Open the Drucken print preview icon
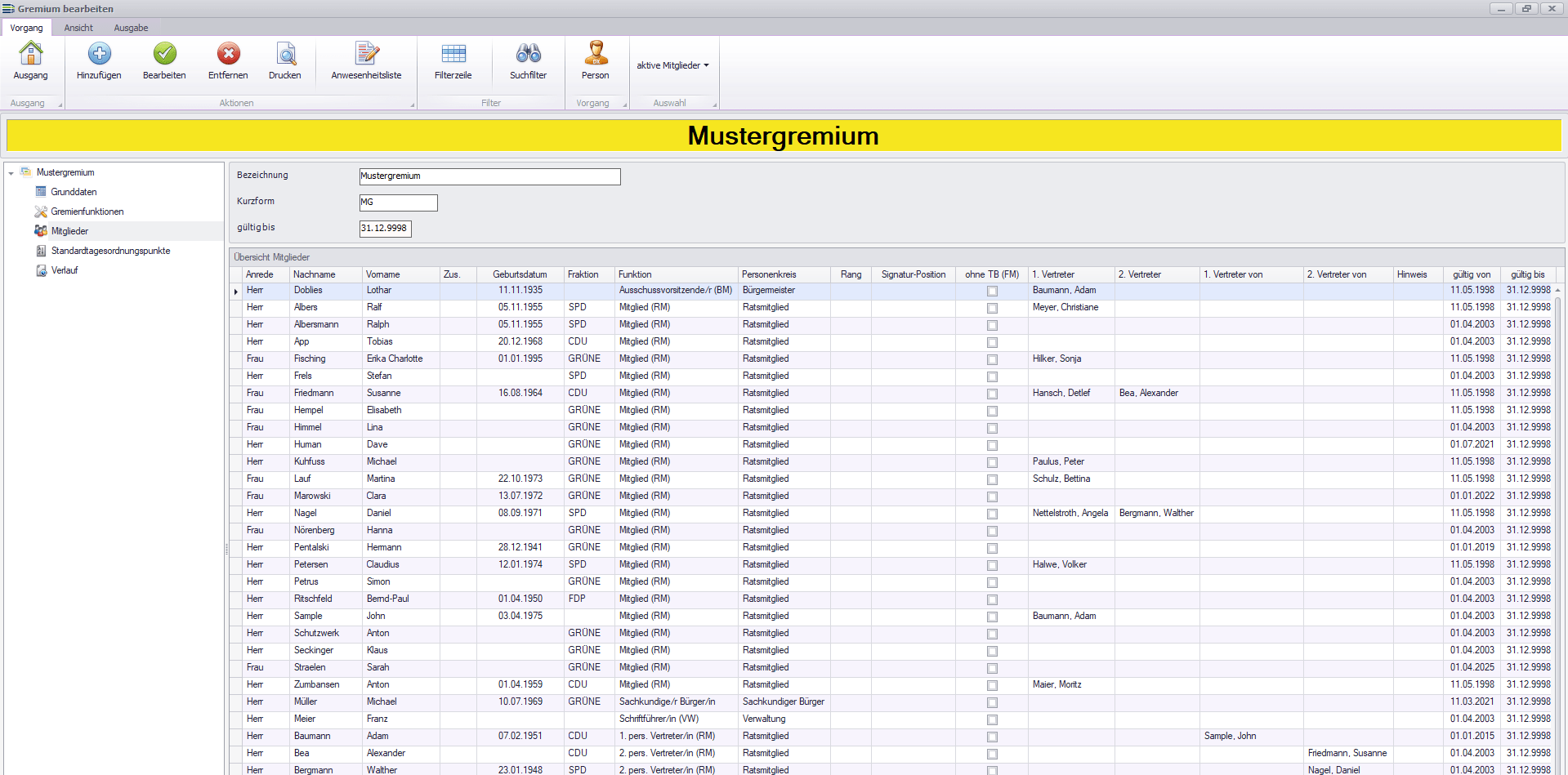1568x775 pixels. click(x=285, y=54)
